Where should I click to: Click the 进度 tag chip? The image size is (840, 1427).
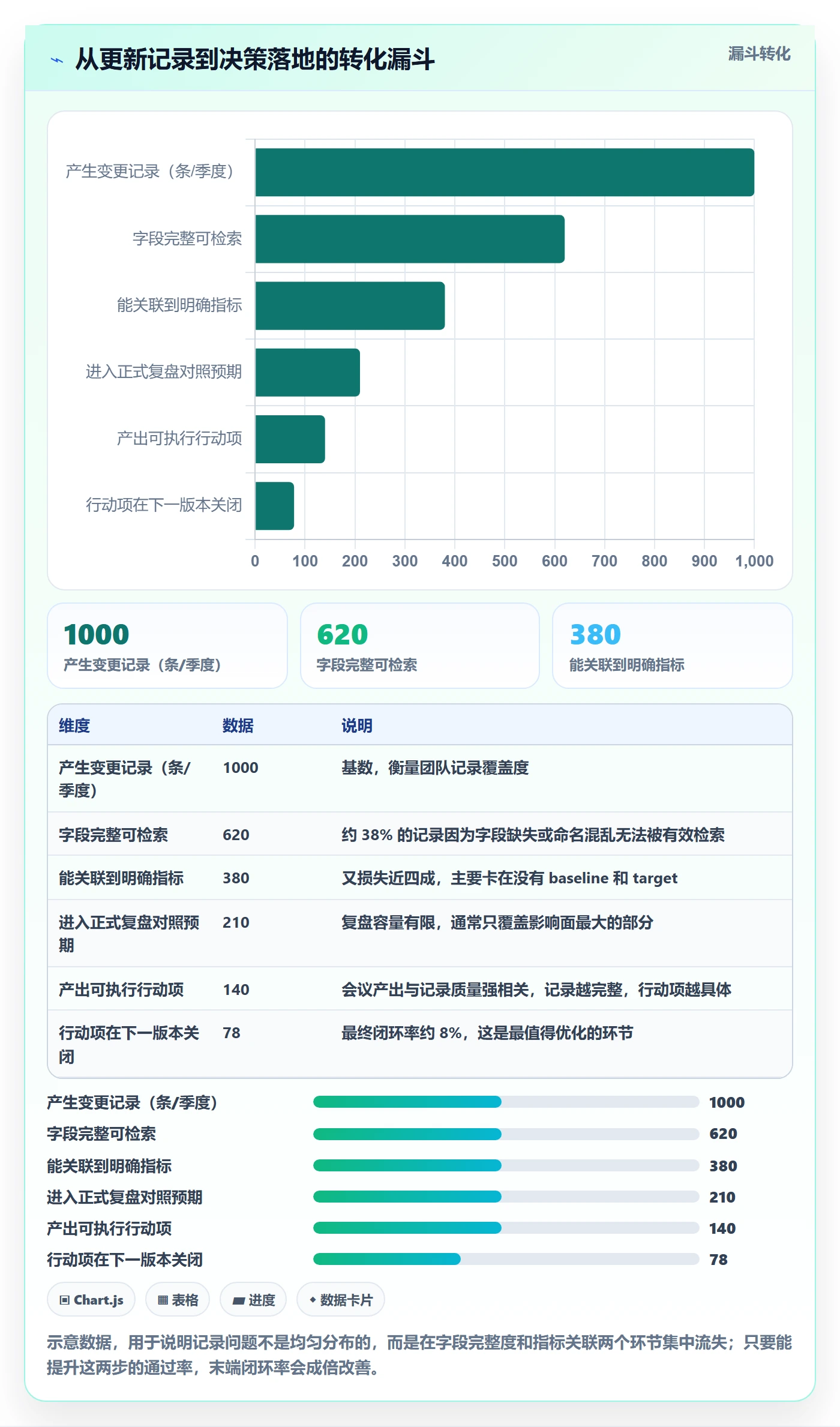tap(253, 1300)
